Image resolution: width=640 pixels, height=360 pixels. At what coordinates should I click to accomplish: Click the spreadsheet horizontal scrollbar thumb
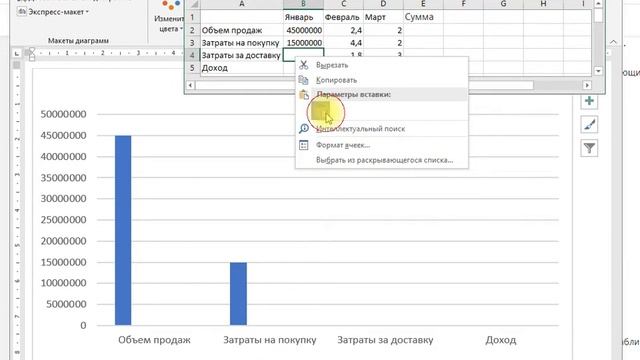[364, 85]
